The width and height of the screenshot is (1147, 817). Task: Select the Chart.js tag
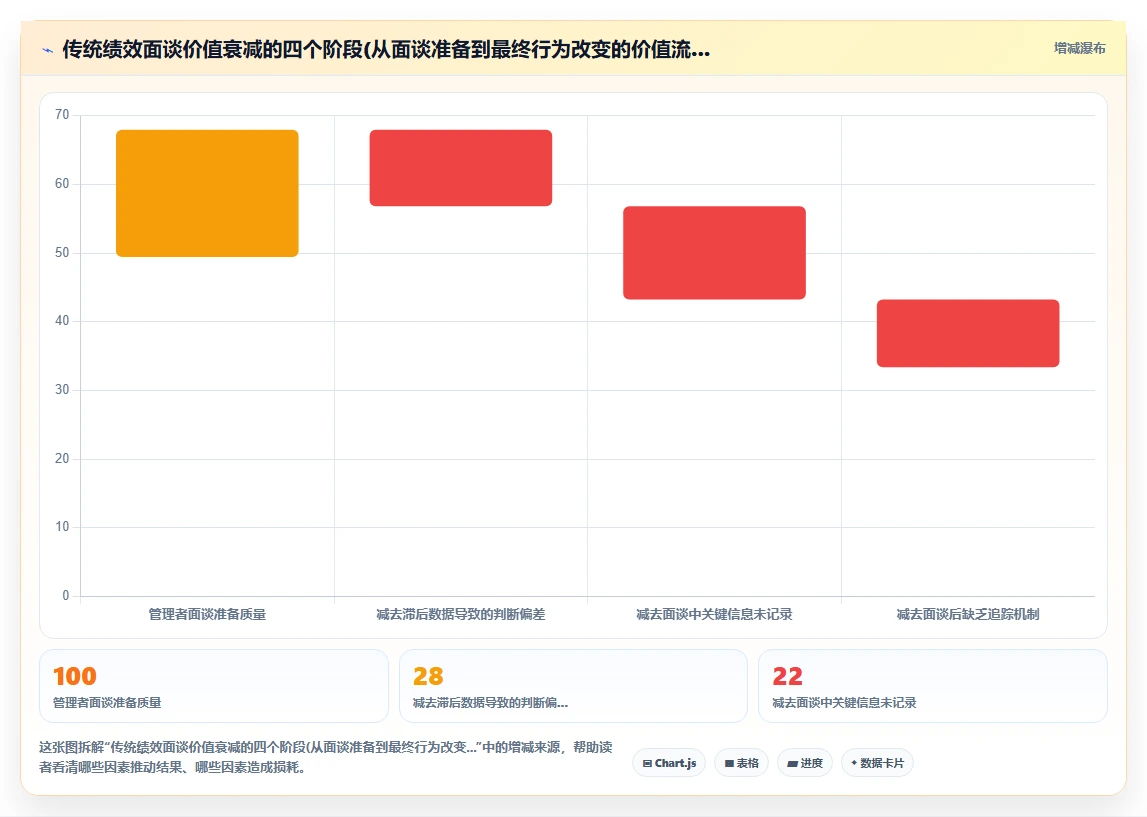(x=669, y=763)
